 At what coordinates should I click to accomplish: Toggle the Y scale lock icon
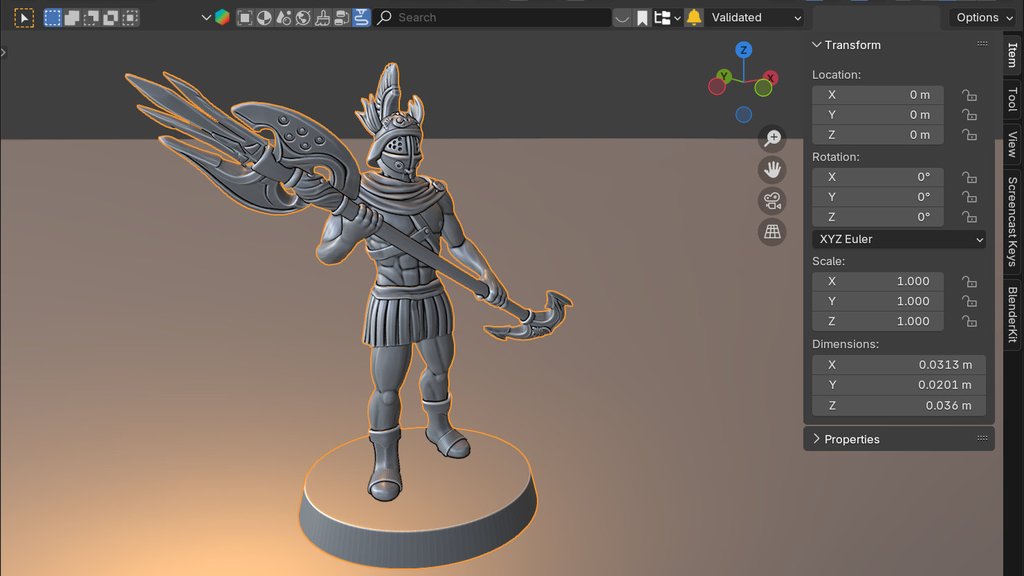968,301
